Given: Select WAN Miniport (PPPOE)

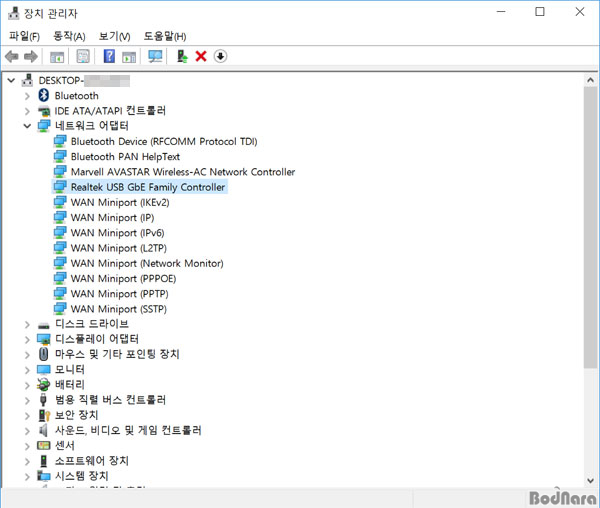Looking at the screenshot, I should (x=123, y=278).
